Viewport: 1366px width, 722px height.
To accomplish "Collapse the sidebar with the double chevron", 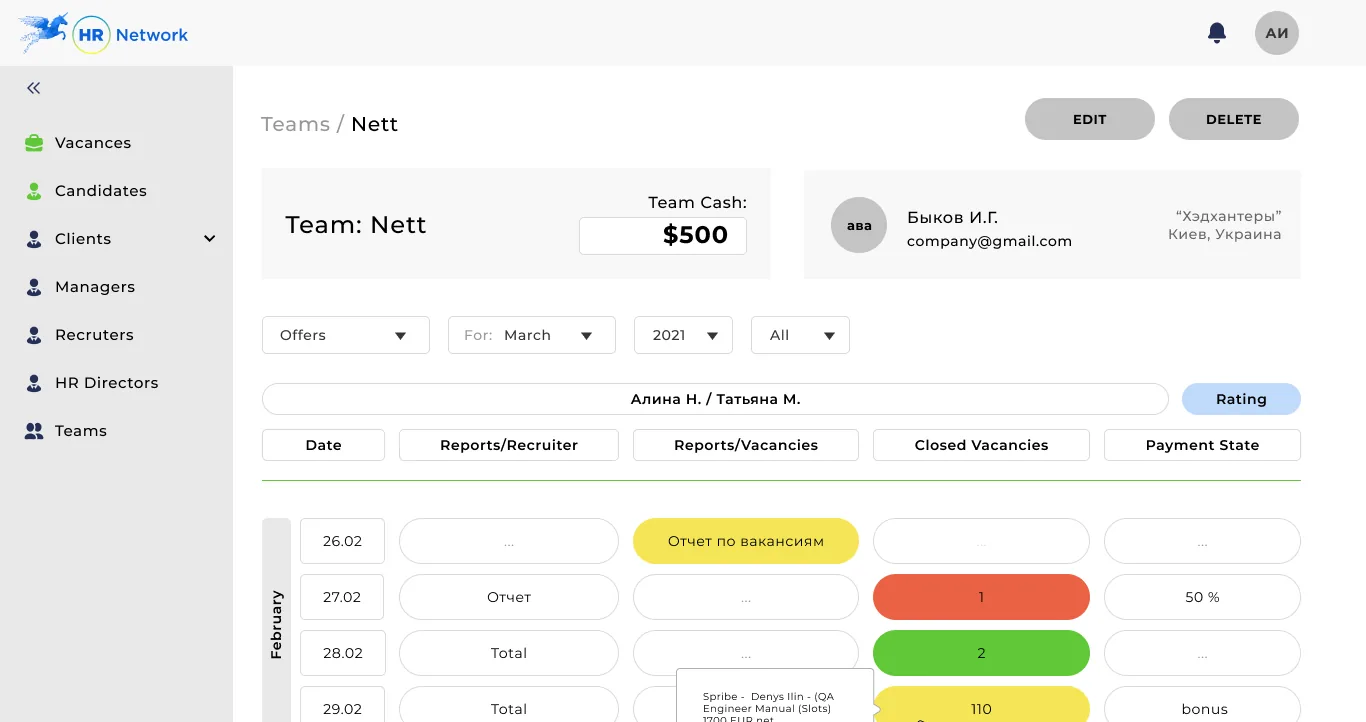I will (34, 88).
